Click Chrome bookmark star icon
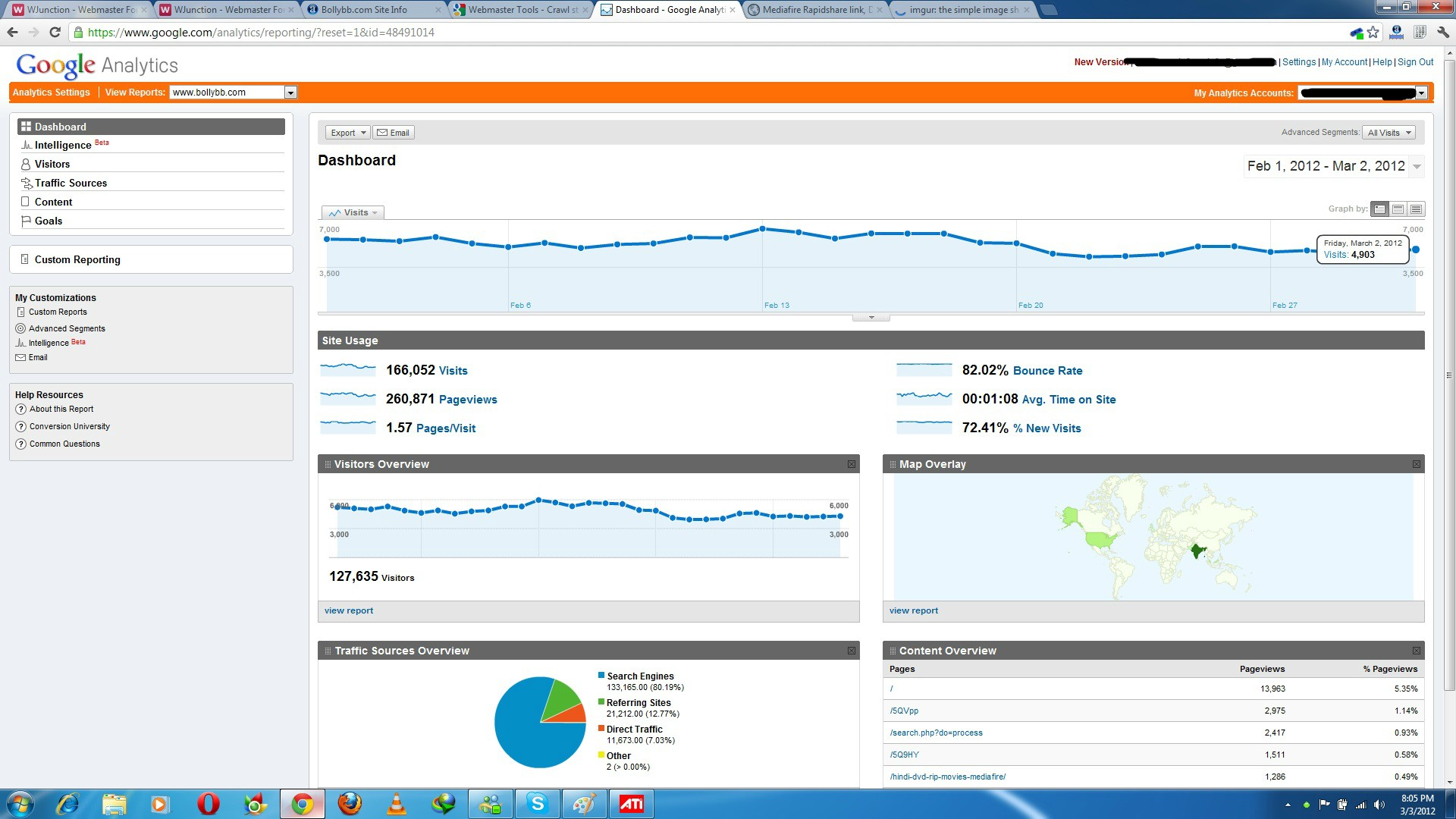This screenshot has height=819, width=1456. point(1373,33)
